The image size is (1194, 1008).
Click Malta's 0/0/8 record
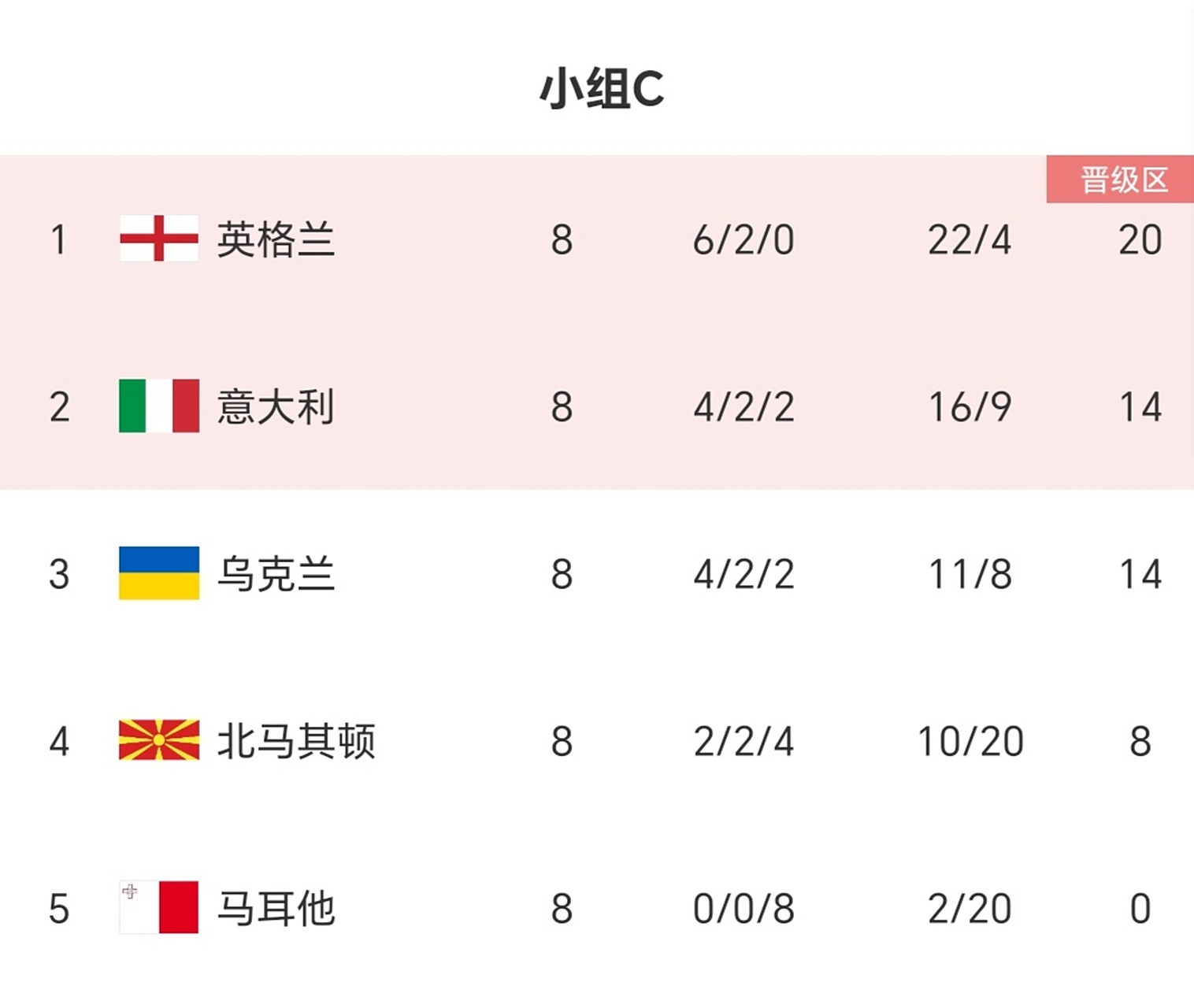(x=743, y=909)
